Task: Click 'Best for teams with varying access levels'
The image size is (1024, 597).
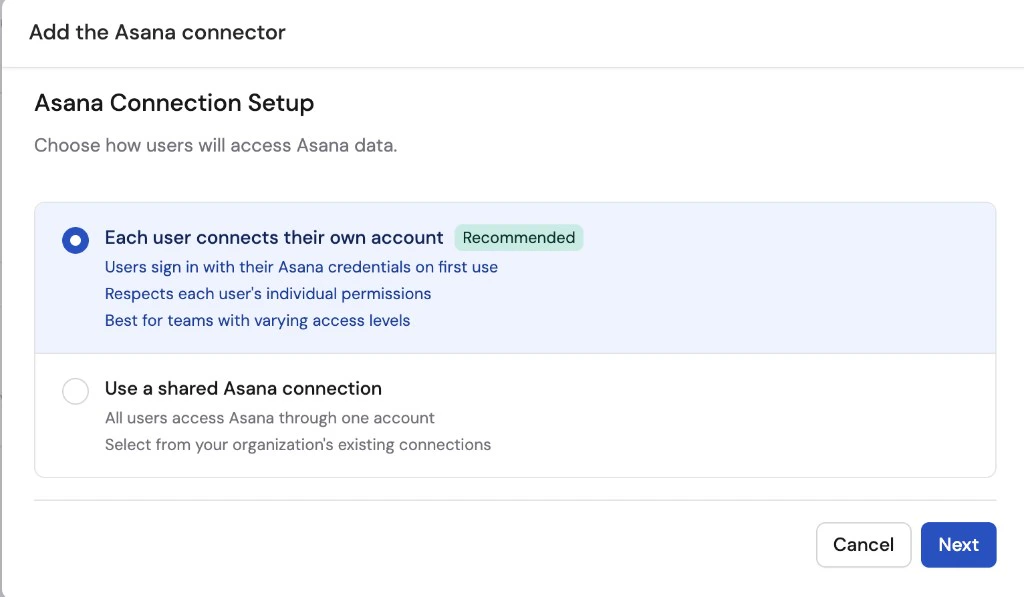Action: coord(258,319)
